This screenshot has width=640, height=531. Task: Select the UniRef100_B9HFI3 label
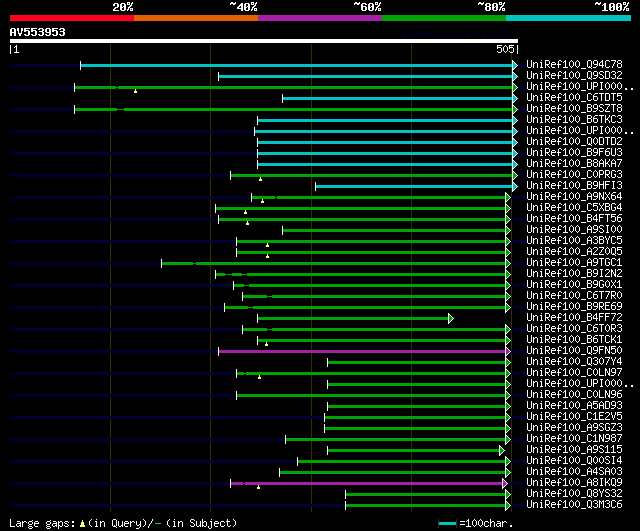pyautogui.click(x=574, y=186)
